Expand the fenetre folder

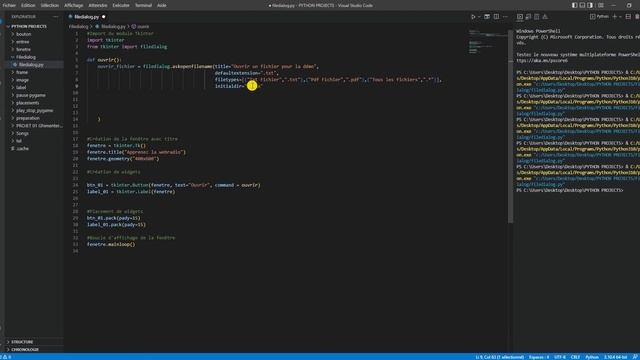tap(23, 49)
